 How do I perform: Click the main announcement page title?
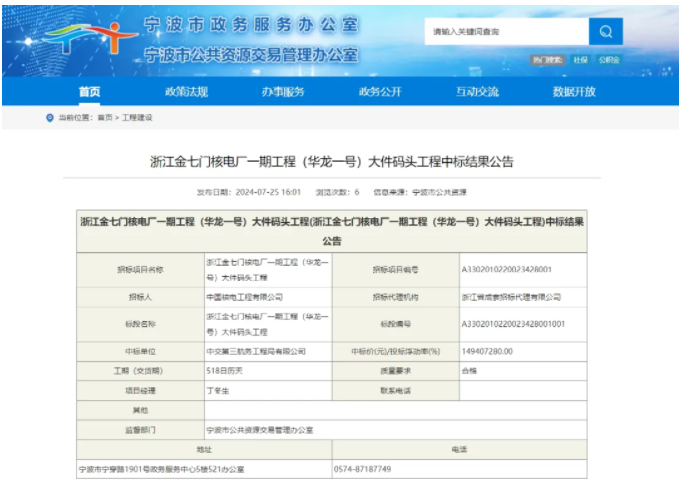click(x=332, y=162)
